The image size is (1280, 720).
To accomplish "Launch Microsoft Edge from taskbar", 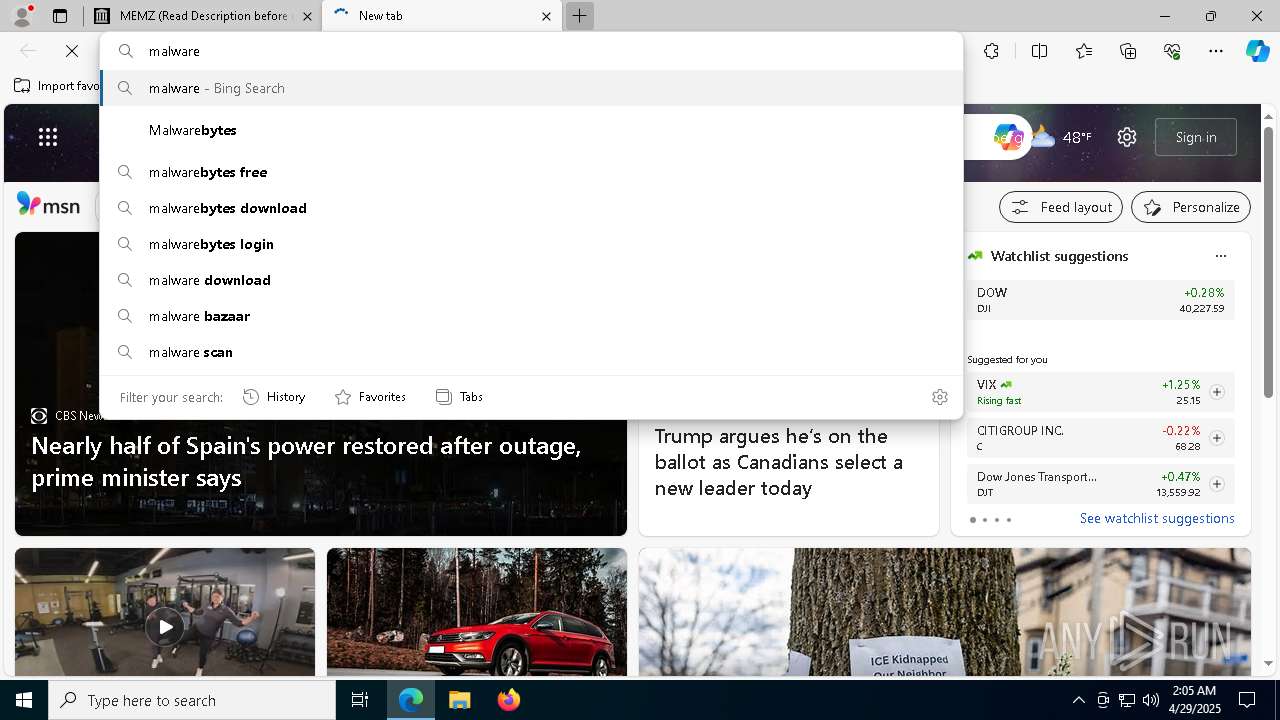I will (411, 700).
